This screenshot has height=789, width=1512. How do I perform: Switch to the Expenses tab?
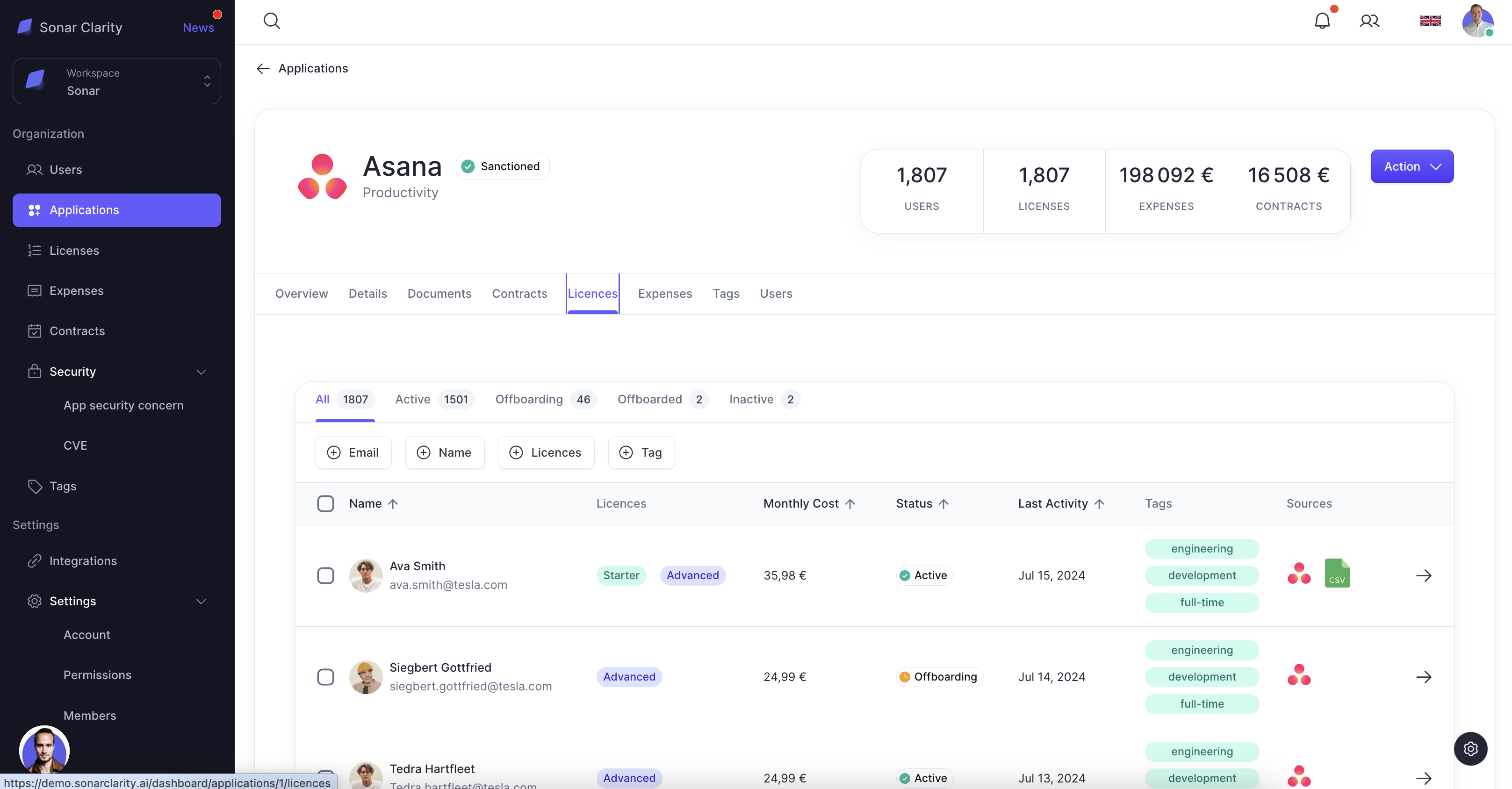pos(665,294)
